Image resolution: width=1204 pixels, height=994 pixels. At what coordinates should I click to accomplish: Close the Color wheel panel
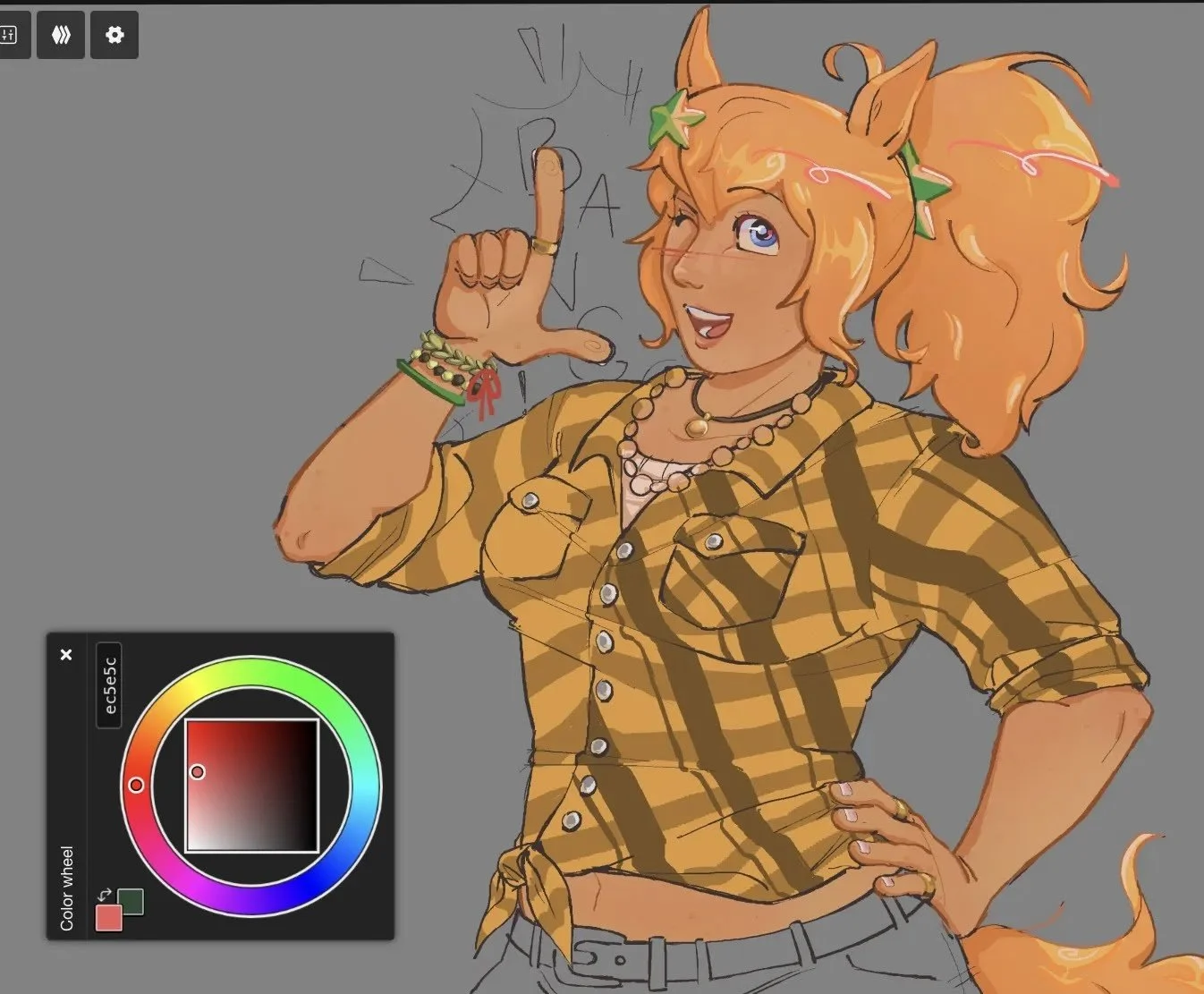pyautogui.click(x=66, y=655)
